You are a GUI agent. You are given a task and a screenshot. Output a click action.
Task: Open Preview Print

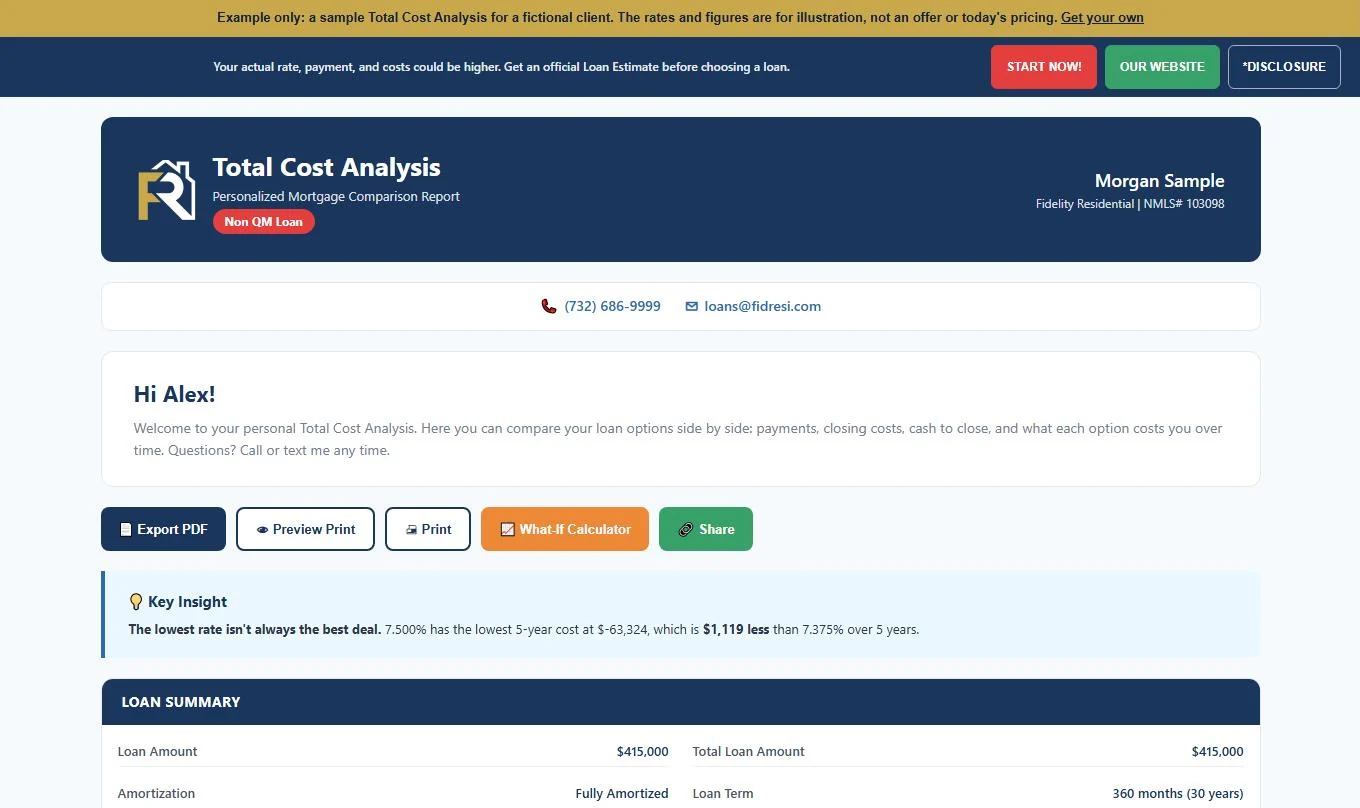point(305,529)
